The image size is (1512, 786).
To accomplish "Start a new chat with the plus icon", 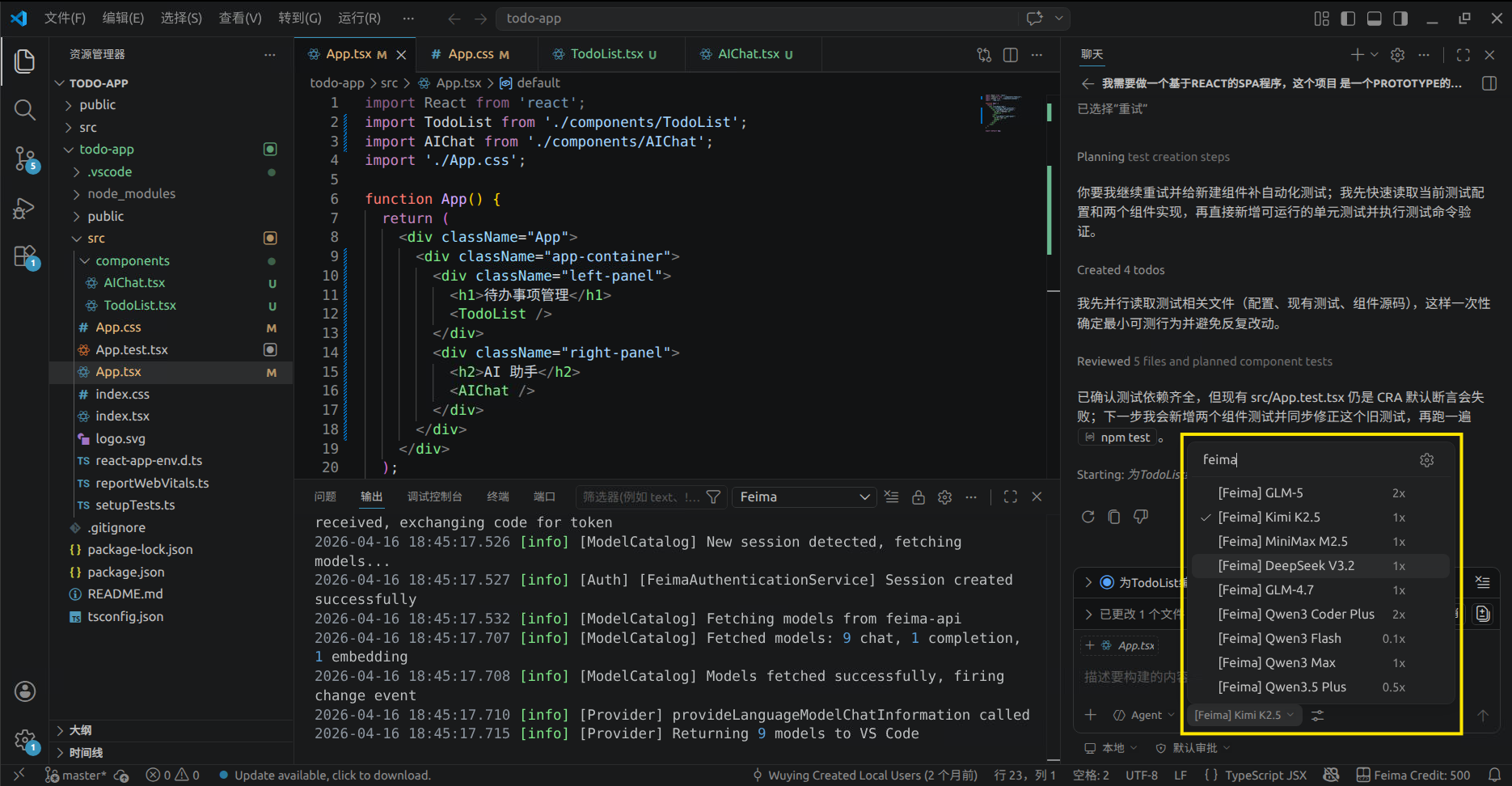I will (x=1358, y=55).
